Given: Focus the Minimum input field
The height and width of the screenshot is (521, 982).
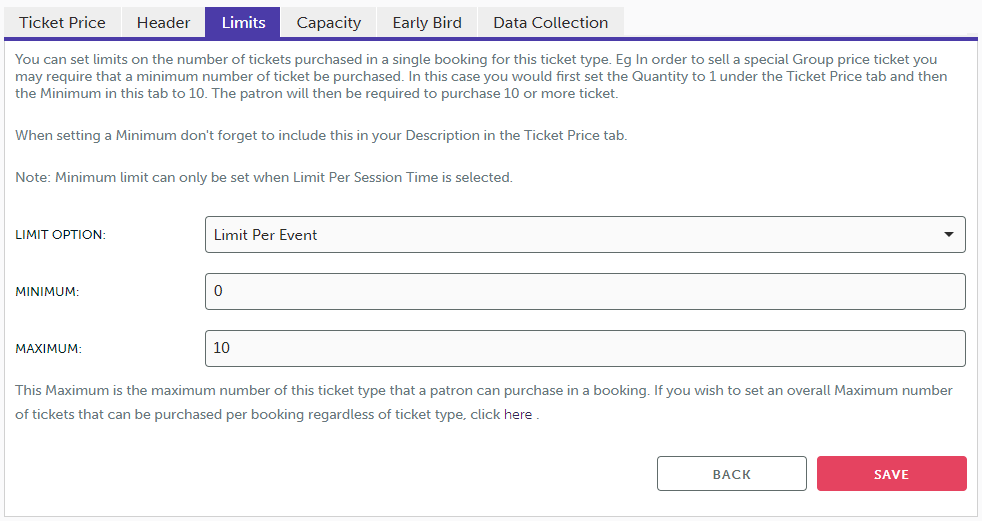Looking at the screenshot, I should click(585, 292).
